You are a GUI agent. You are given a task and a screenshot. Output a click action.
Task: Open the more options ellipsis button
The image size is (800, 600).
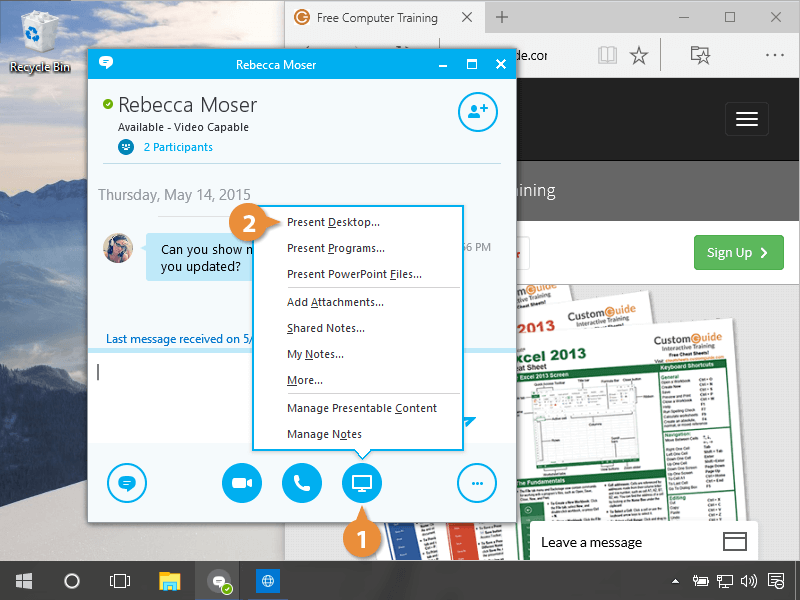477,483
